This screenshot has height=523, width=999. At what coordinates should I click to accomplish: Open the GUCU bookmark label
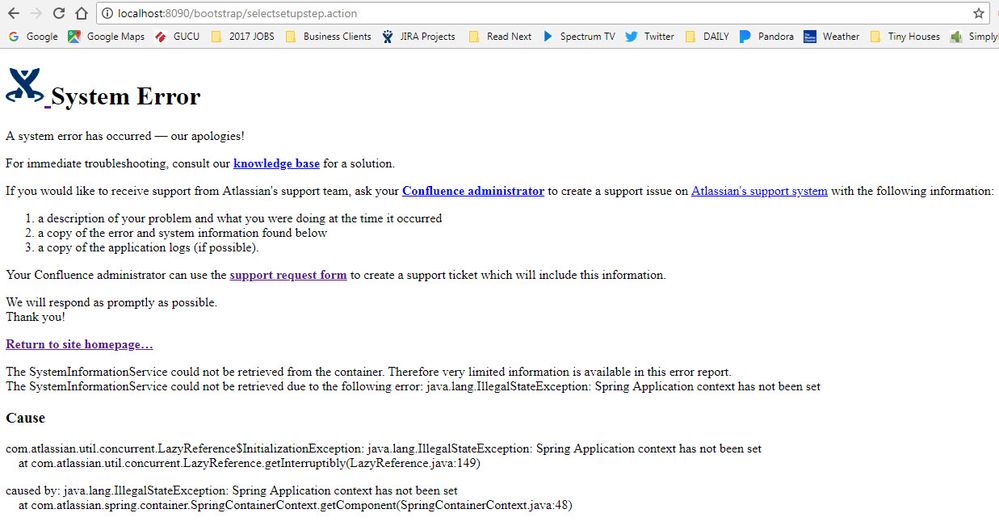pos(186,36)
